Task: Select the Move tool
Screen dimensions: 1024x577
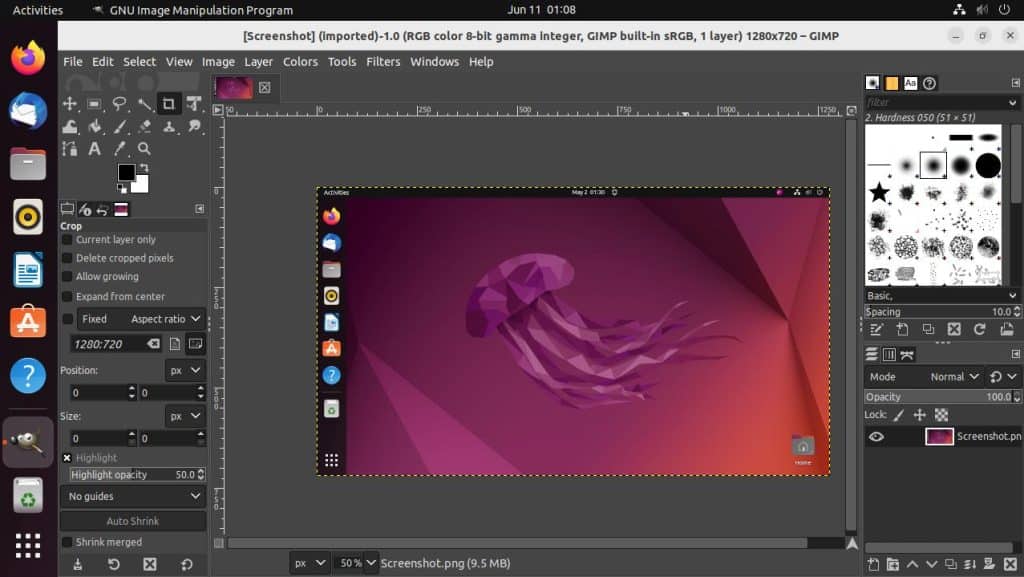Action: coord(70,104)
